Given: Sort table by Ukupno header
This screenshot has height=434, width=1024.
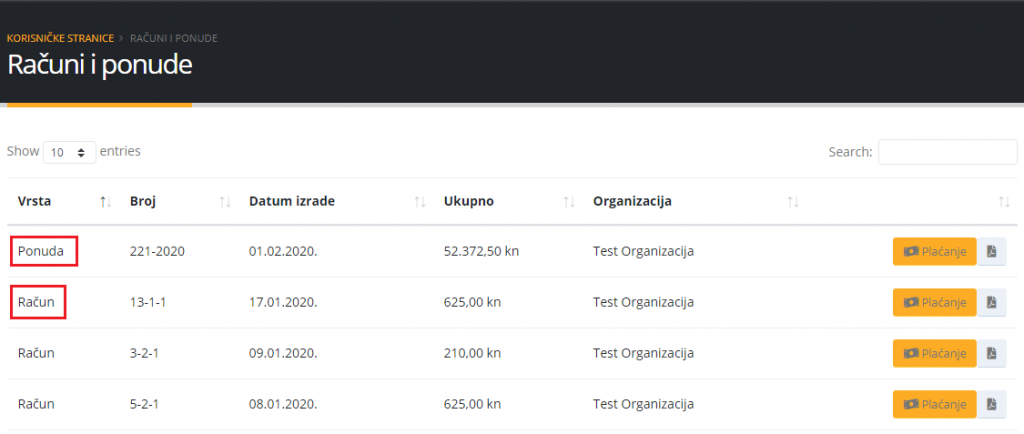Looking at the screenshot, I should (468, 201).
